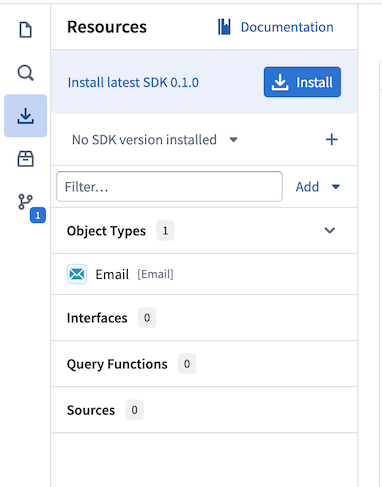Click the Documentation book icon
Viewport: 382px width, 487px height.
224,27
